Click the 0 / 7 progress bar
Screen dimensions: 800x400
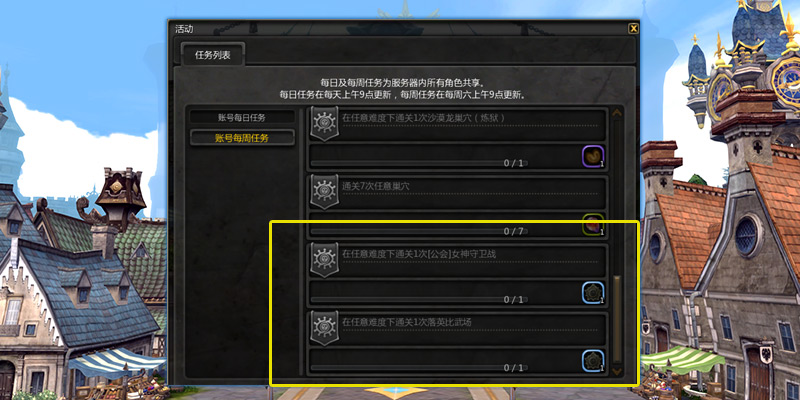click(419, 232)
